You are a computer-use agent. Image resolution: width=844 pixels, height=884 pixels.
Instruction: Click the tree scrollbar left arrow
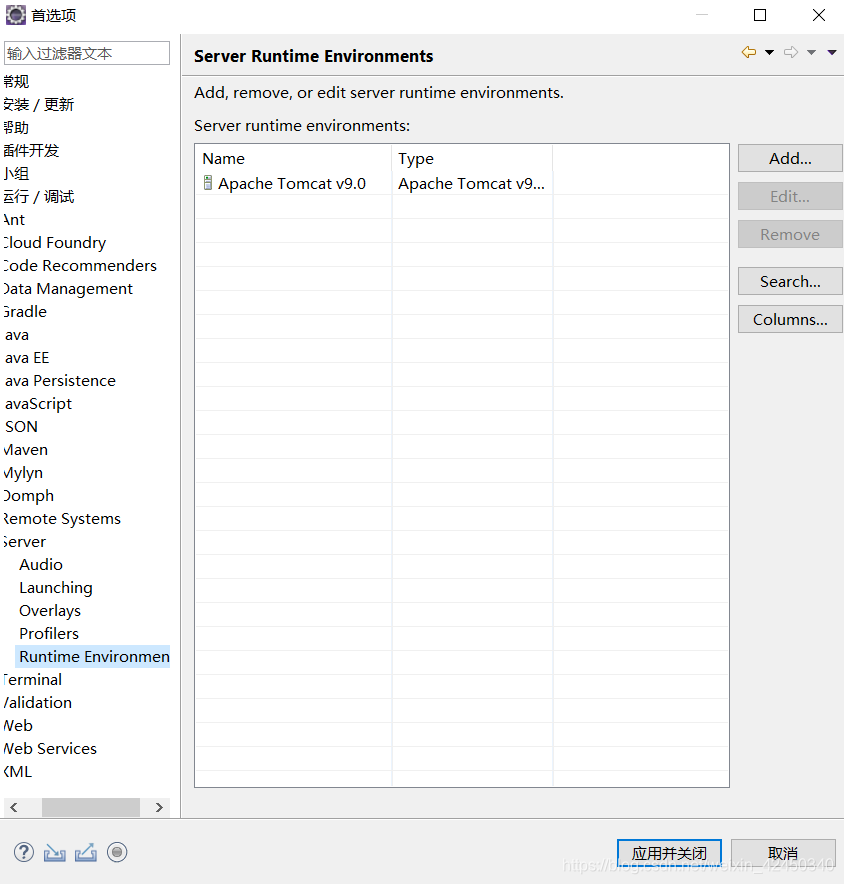(x=14, y=807)
